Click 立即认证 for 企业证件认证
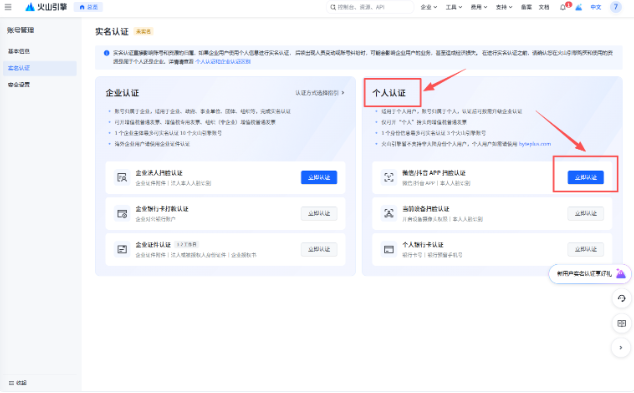Screen dimensions: 634x393 tap(319, 249)
